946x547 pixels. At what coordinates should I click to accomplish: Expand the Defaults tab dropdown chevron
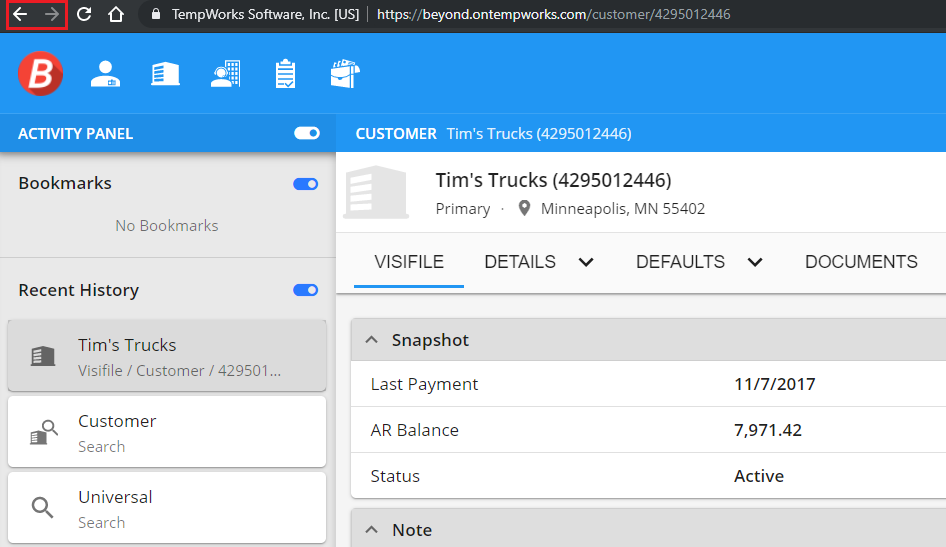(755, 262)
